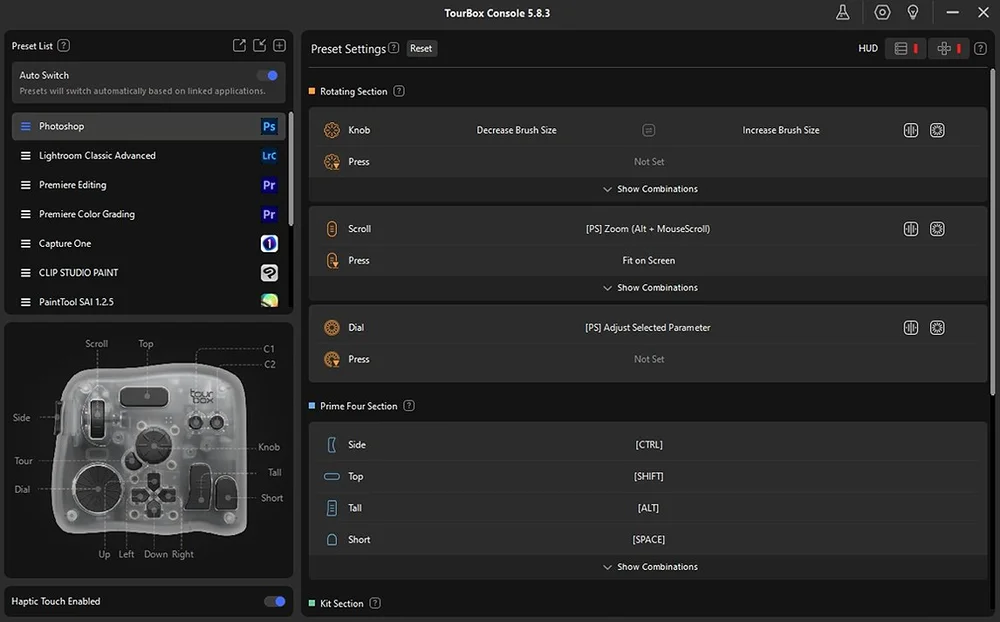Click the lightbulb tips icon

913,12
